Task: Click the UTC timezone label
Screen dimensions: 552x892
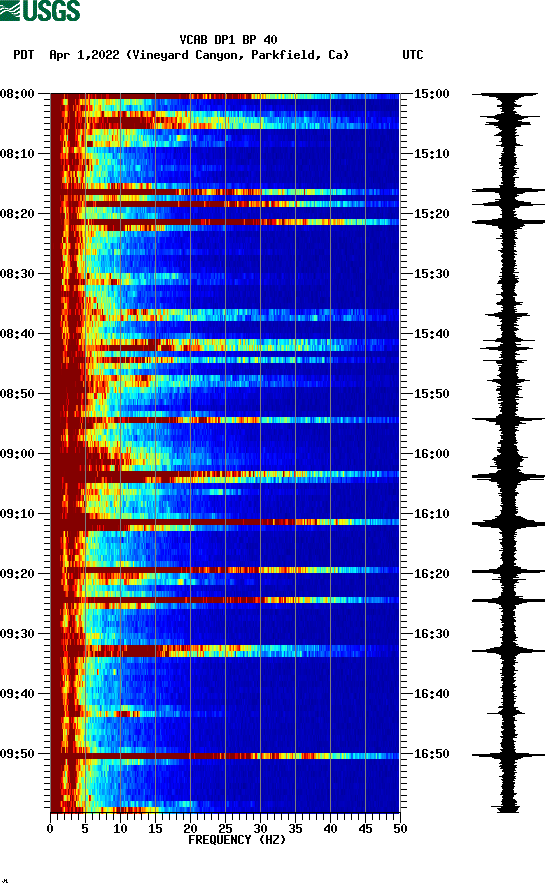Action: click(x=413, y=55)
